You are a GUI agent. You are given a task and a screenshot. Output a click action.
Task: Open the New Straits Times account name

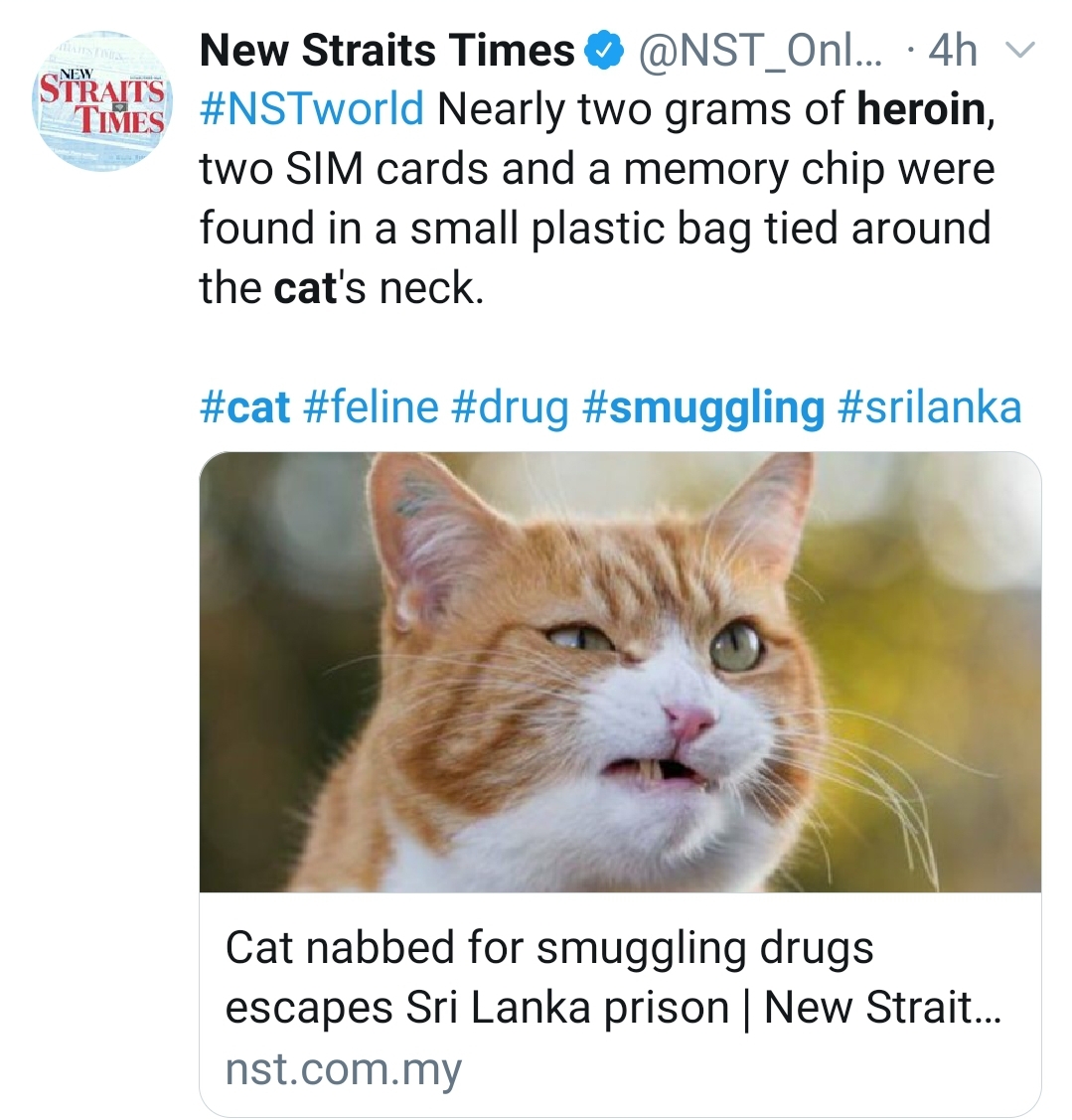(x=387, y=51)
